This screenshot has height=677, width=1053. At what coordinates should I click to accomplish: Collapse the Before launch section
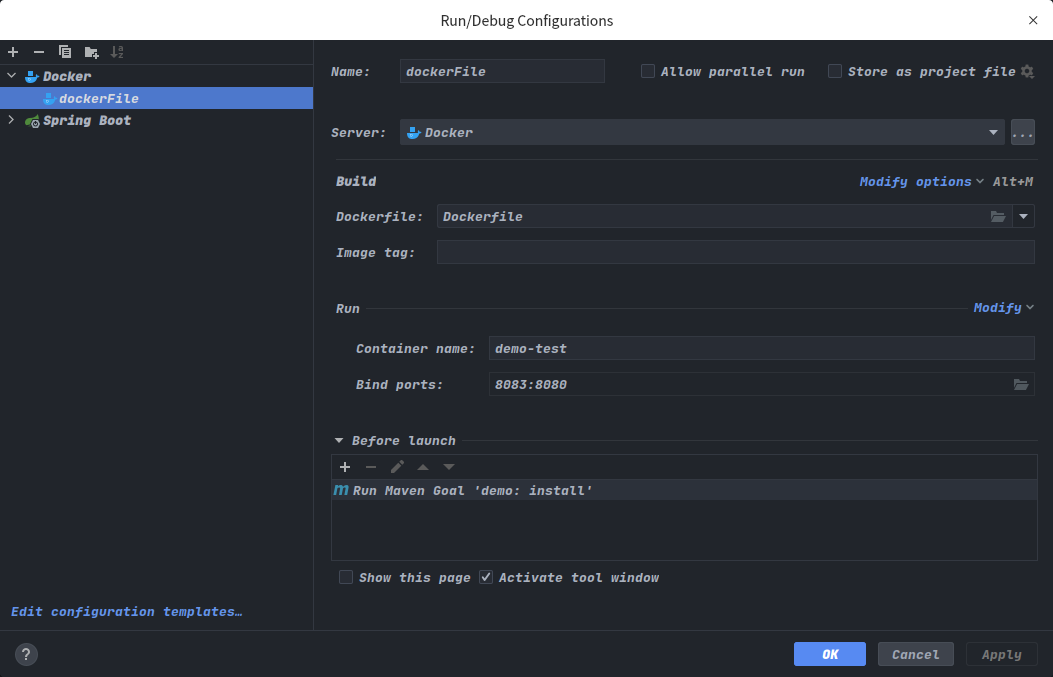pos(339,441)
